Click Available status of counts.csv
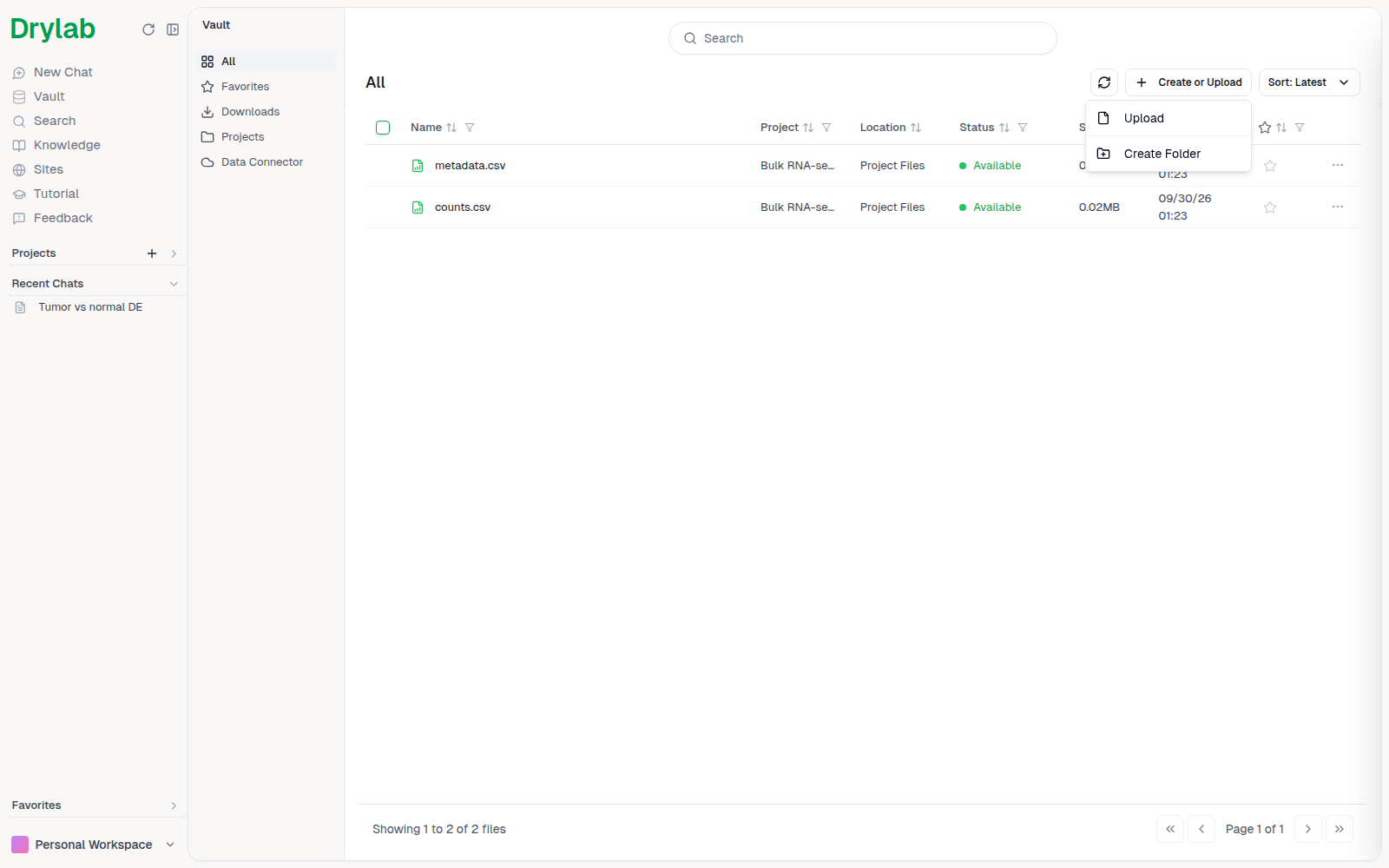Screen dimensions: 1389x868 991,207
